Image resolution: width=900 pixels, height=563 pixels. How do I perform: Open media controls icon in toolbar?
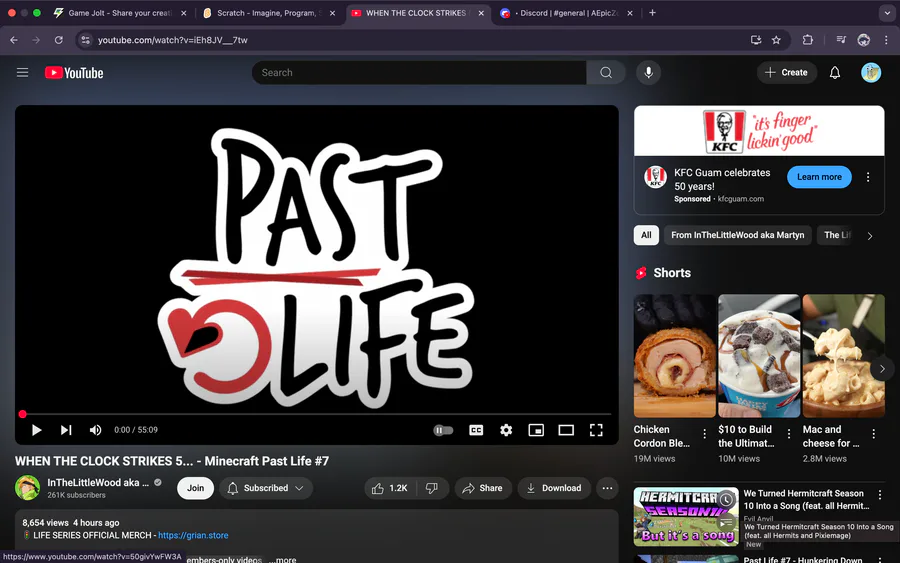coord(841,40)
